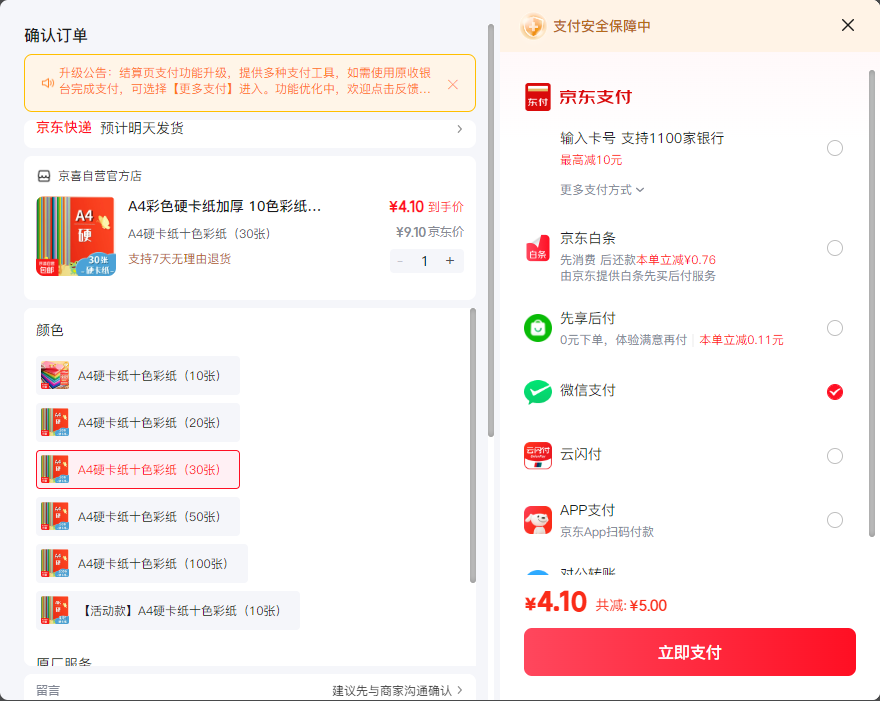Open the 京东快递 delivery details chevron
The height and width of the screenshot is (701, 880).
tap(460, 129)
